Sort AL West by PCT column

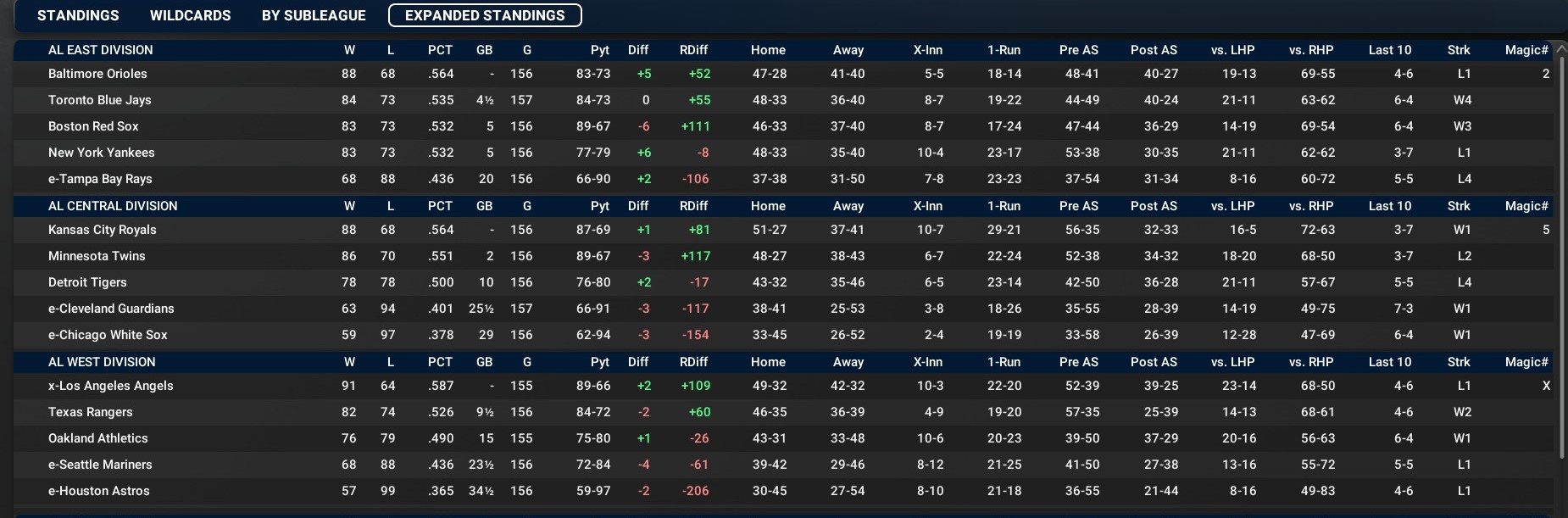[440, 362]
